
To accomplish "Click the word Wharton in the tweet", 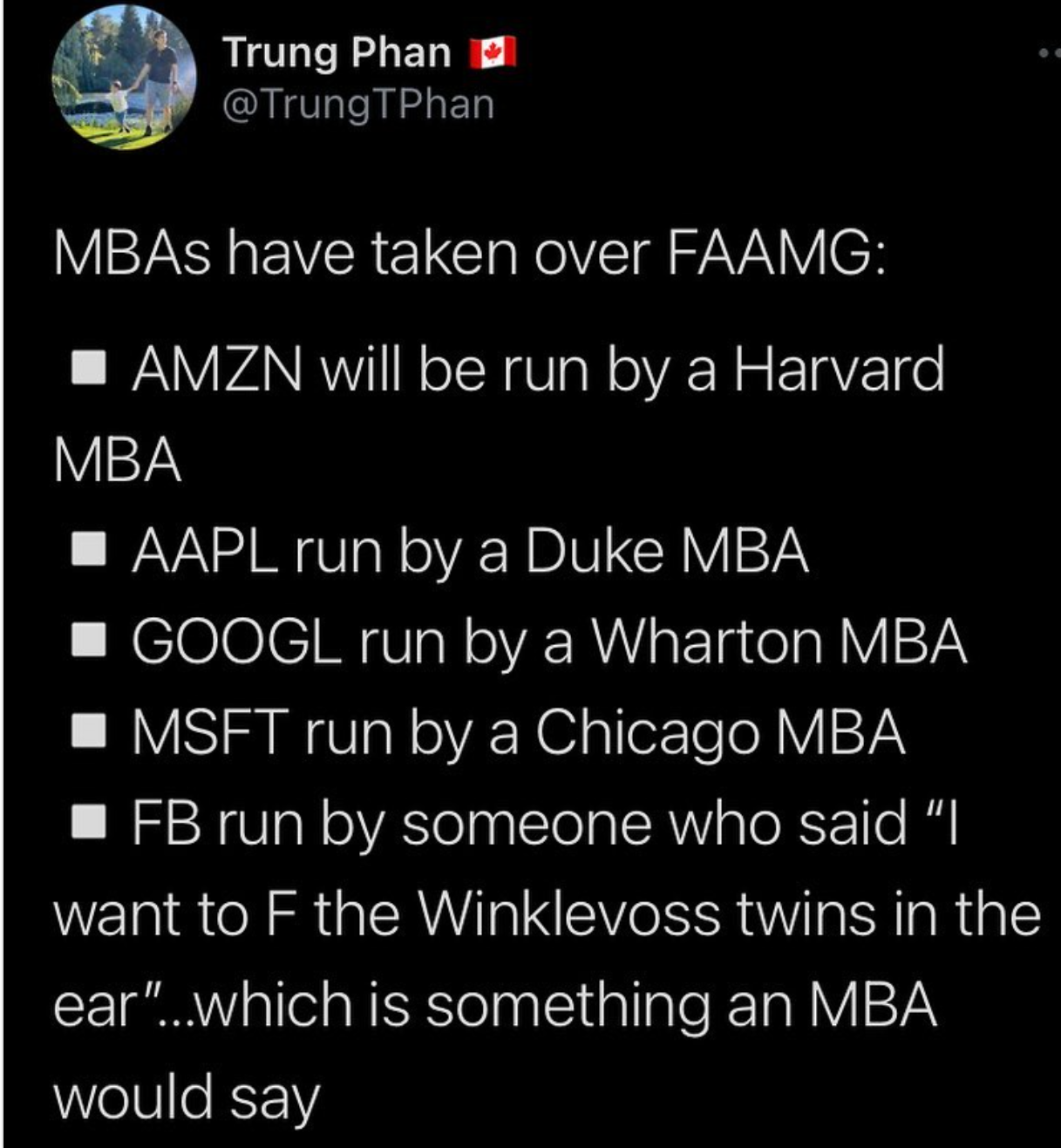I will coord(708,641).
